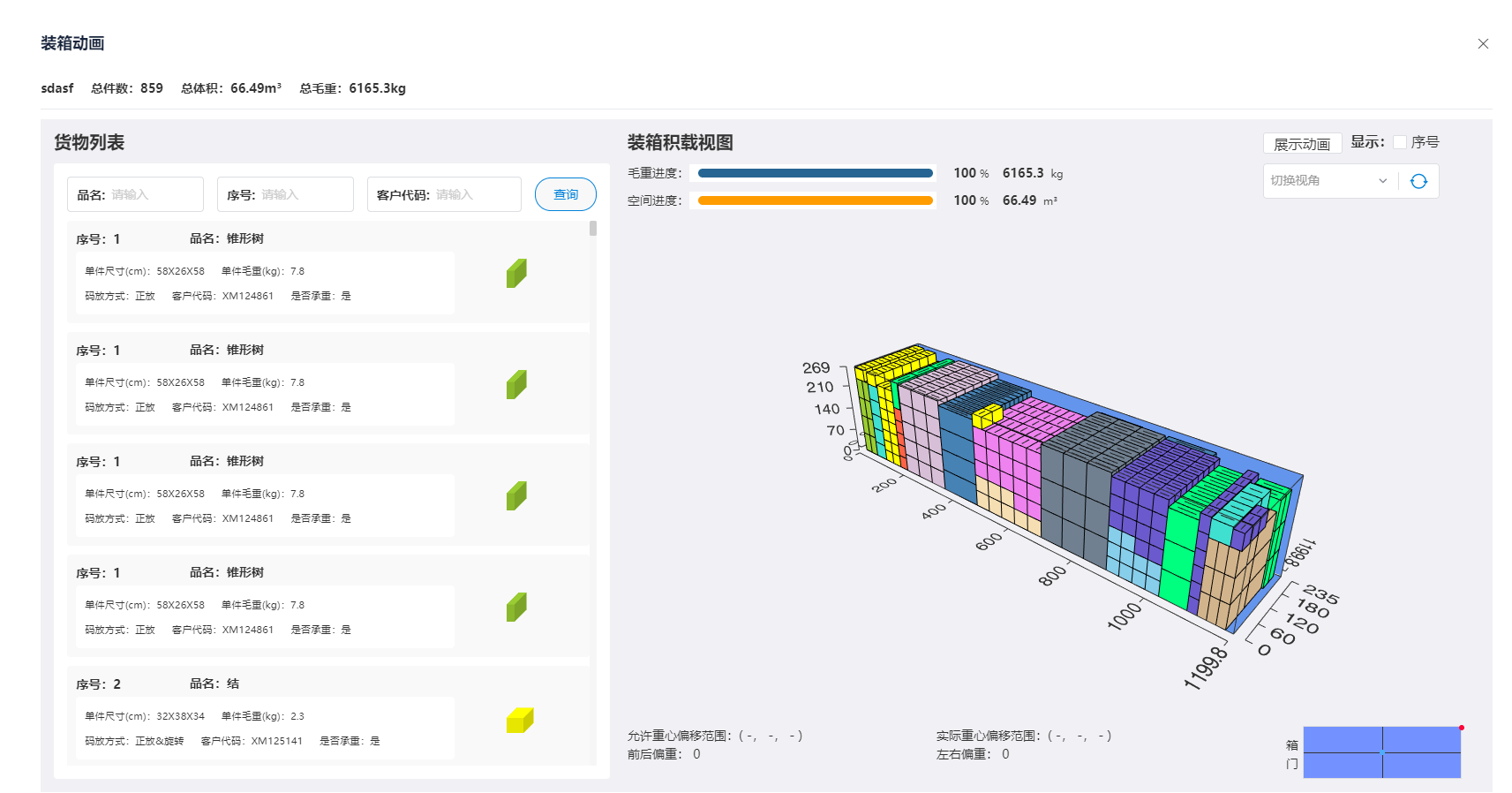Focus the 客户代码 input field

click(x=444, y=194)
